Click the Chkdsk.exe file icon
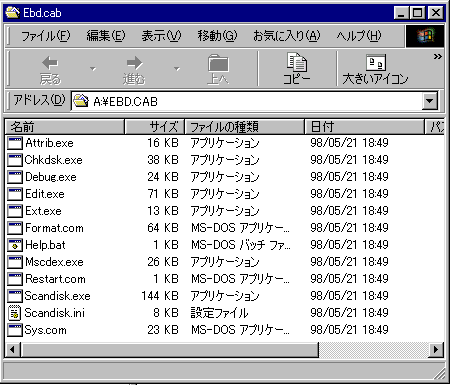 (x=15, y=160)
